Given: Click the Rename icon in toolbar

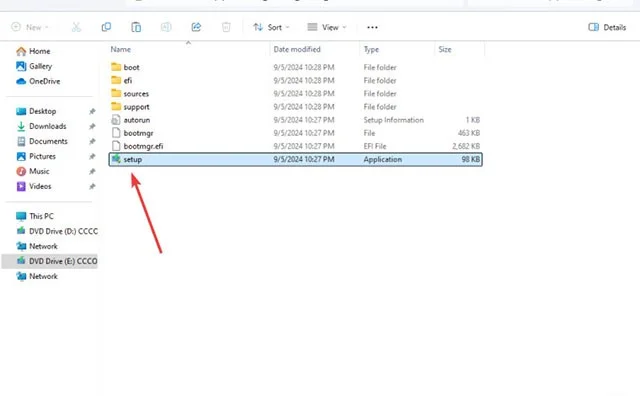Looking at the screenshot, I should pyautogui.click(x=166, y=27).
